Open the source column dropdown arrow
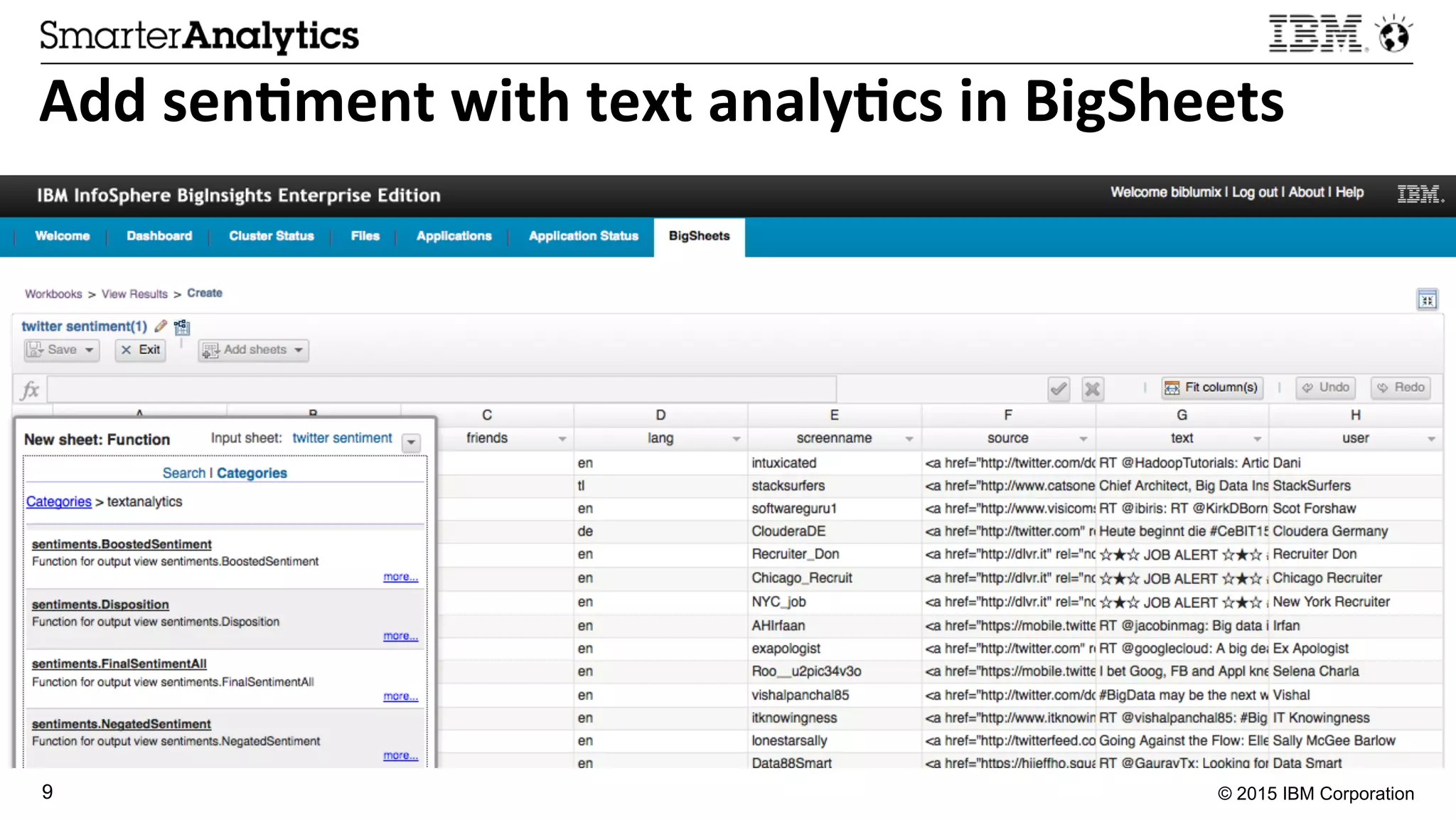This screenshot has height=820, width=1456. [x=1083, y=439]
